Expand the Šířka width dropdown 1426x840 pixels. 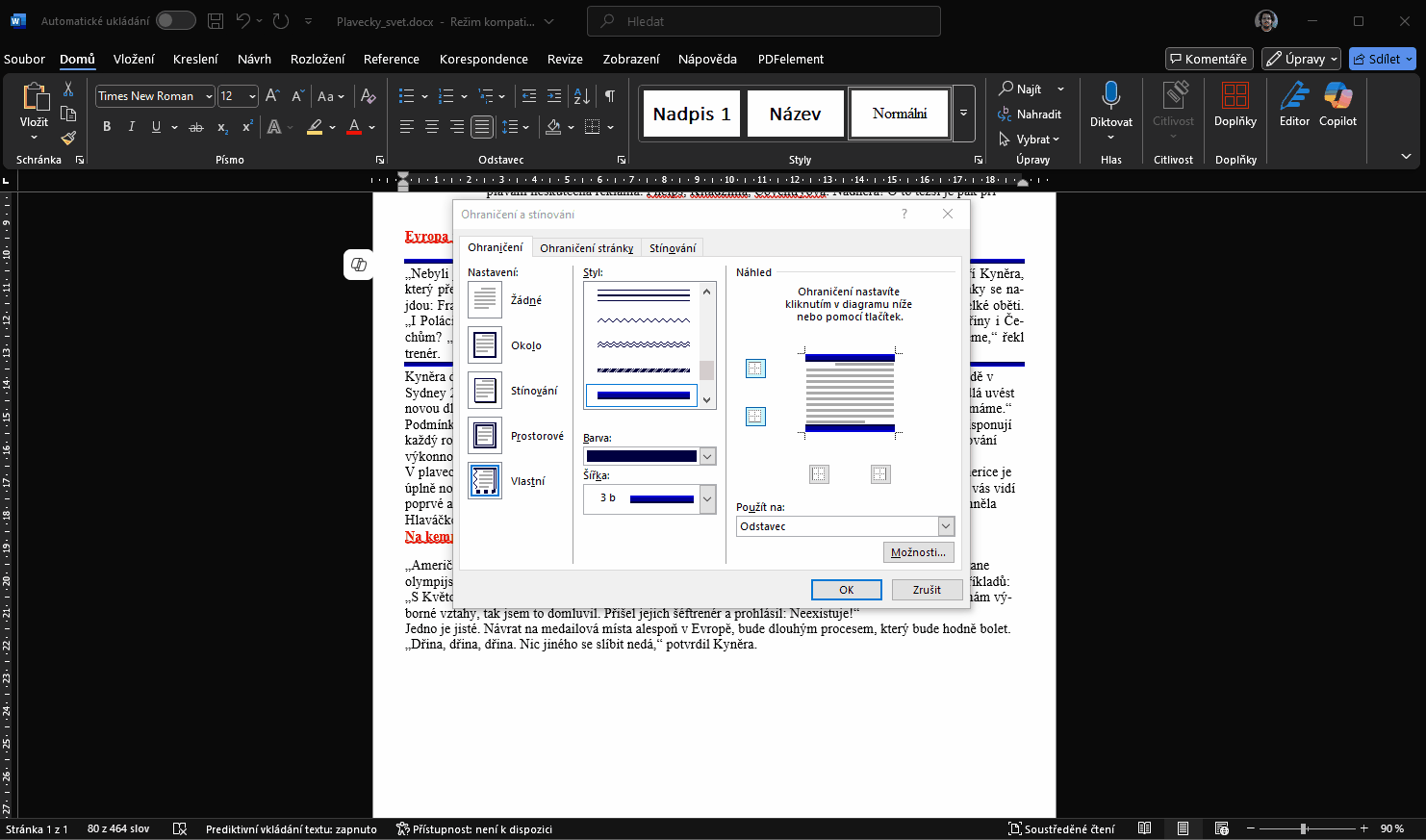(x=707, y=498)
